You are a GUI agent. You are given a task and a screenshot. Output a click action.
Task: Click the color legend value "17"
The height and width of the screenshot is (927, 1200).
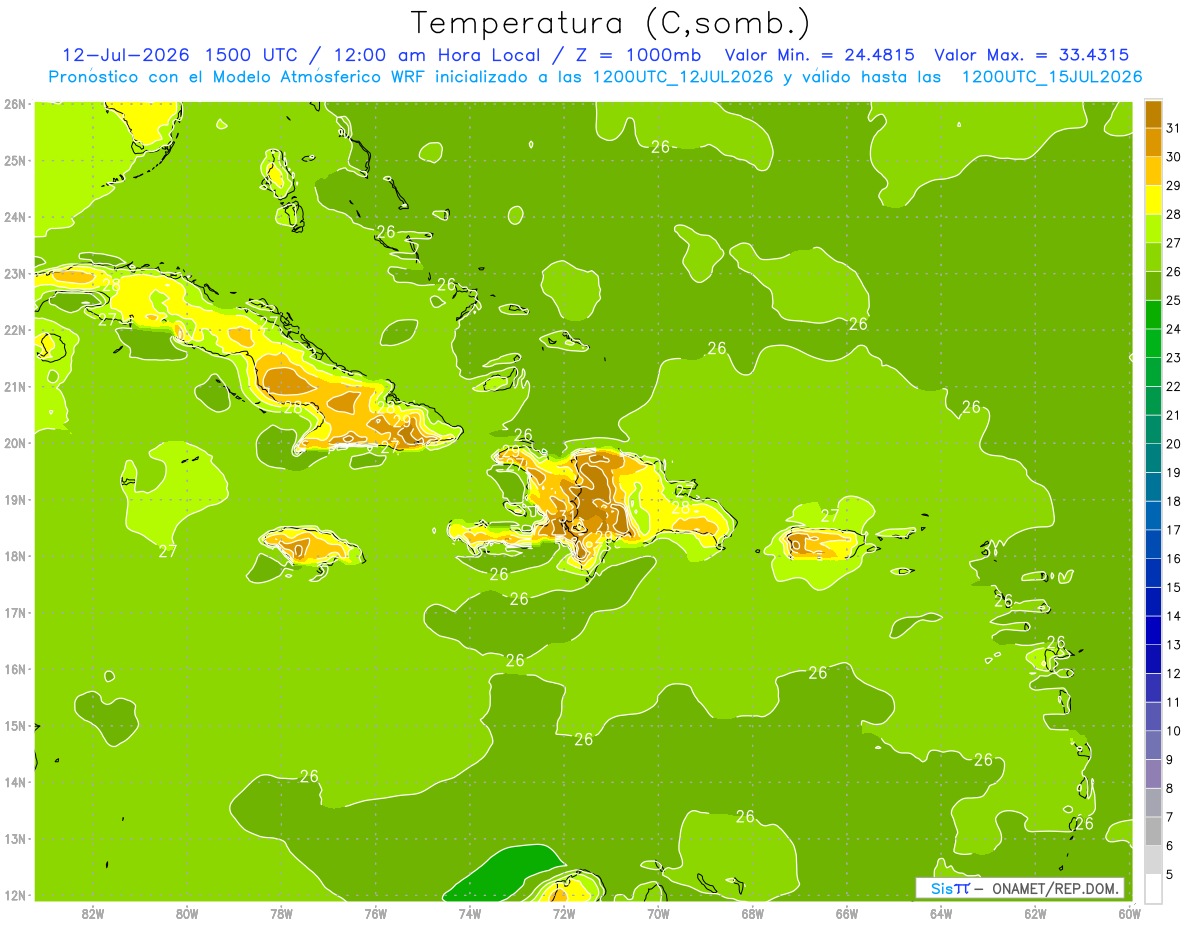[x=1173, y=530]
